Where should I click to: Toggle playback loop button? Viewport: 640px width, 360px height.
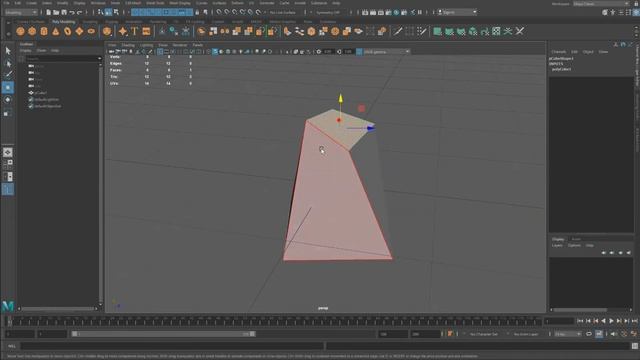point(589,334)
